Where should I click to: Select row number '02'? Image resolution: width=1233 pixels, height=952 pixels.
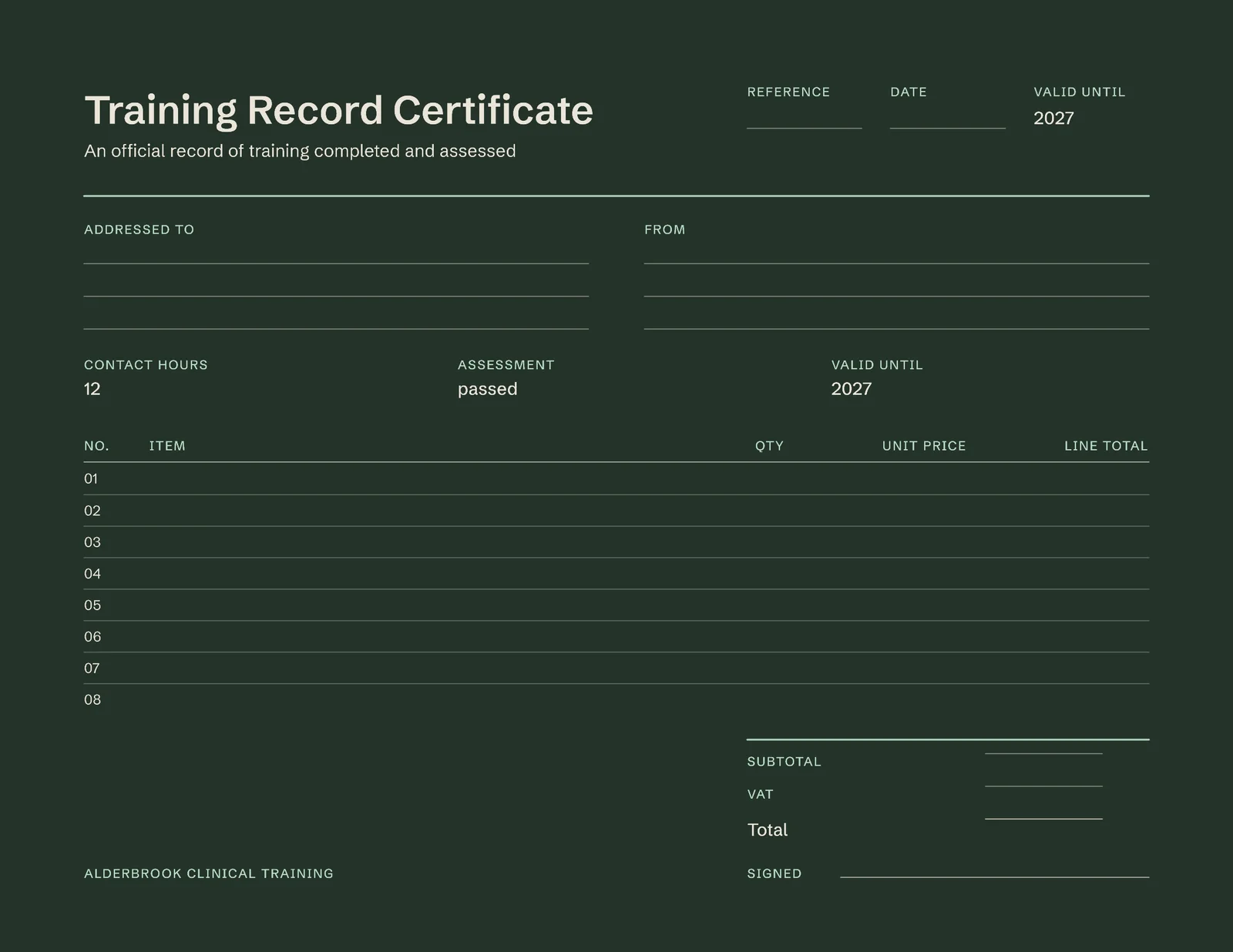pyautogui.click(x=92, y=511)
